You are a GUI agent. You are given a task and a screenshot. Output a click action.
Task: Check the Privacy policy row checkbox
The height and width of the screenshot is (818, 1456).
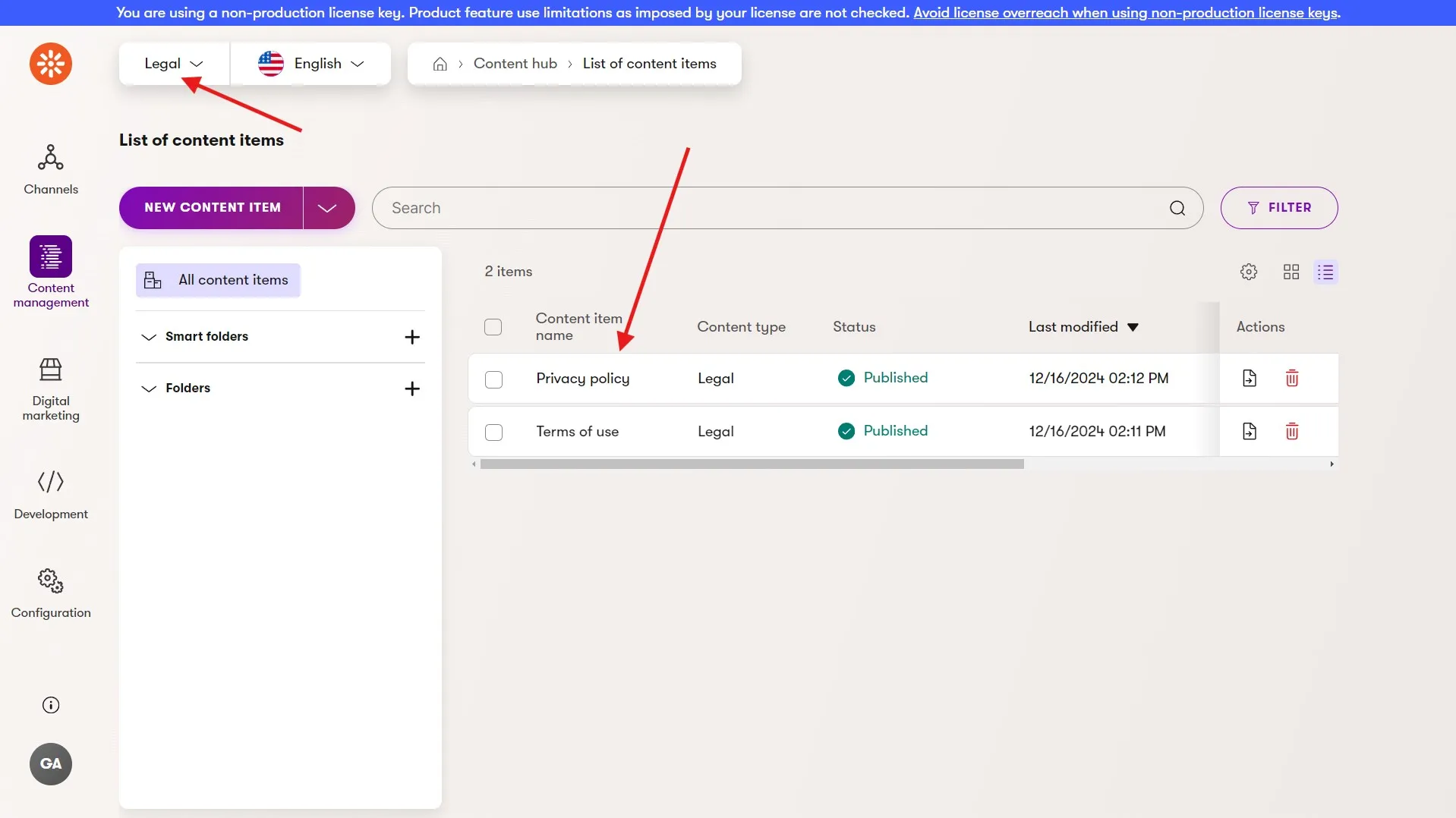(x=494, y=379)
